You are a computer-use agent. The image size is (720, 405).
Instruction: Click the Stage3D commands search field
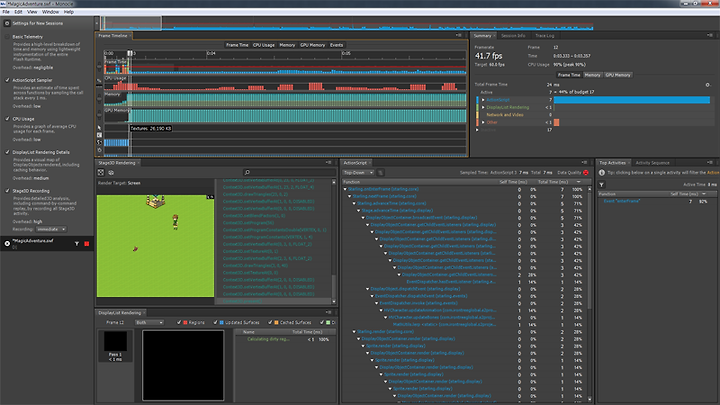pyautogui.click(x=289, y=172)
